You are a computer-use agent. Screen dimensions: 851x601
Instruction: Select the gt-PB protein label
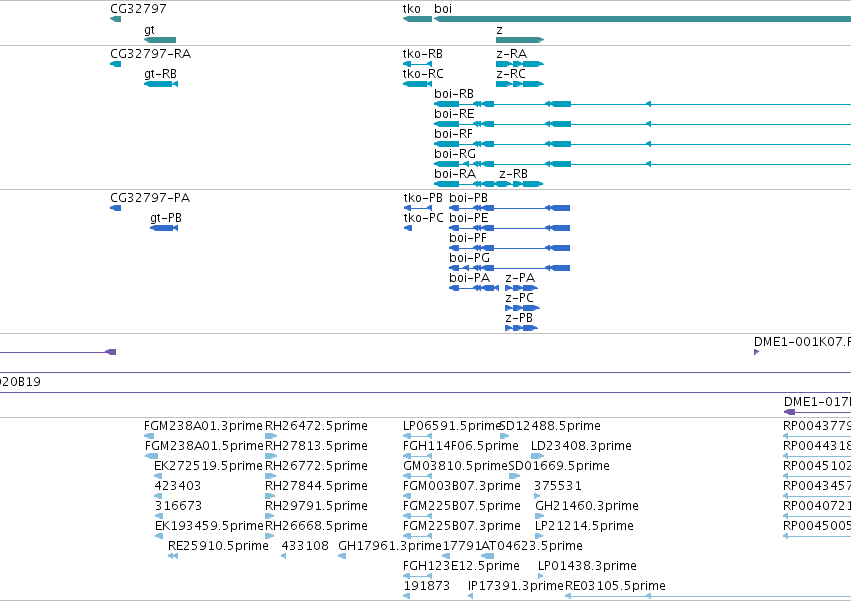click(x=166, y=218)
